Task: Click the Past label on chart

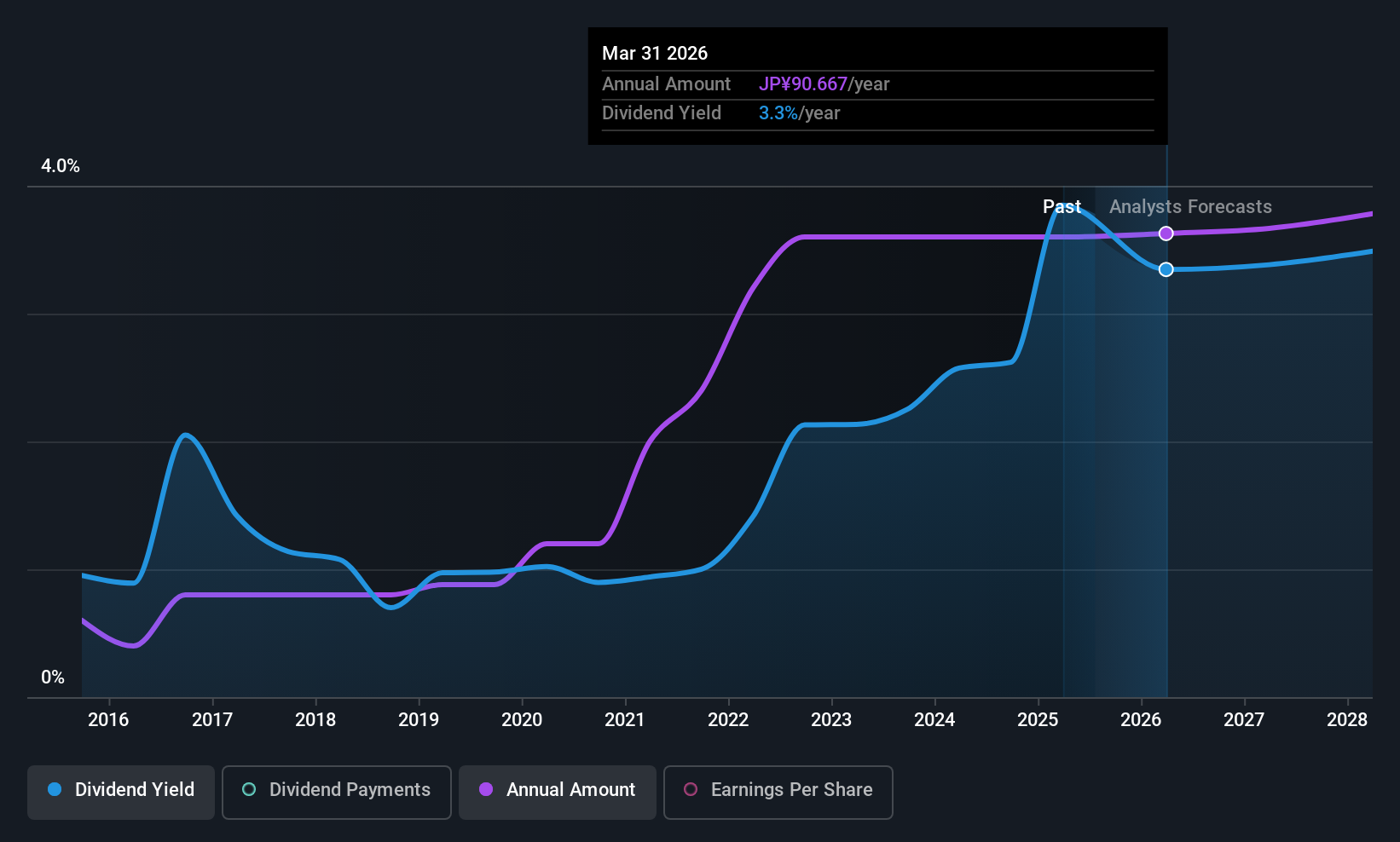Action: click(x=1062, y=207)
